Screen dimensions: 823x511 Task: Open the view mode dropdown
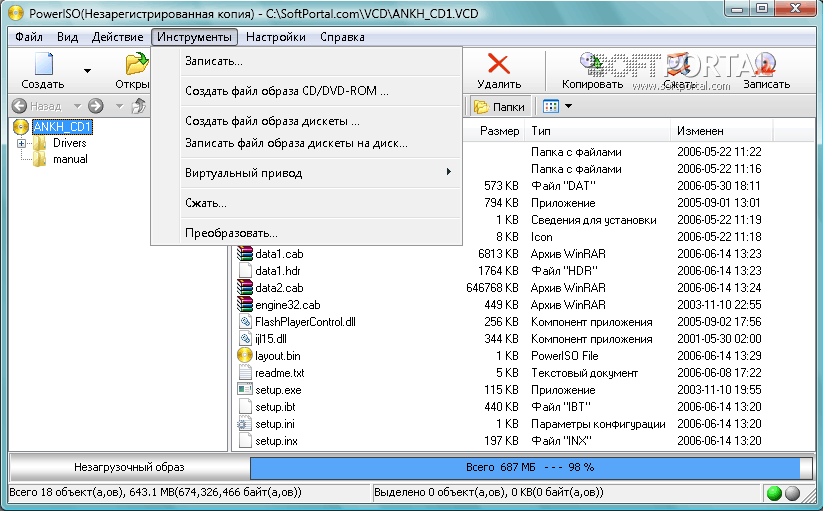tap(568, 106)
